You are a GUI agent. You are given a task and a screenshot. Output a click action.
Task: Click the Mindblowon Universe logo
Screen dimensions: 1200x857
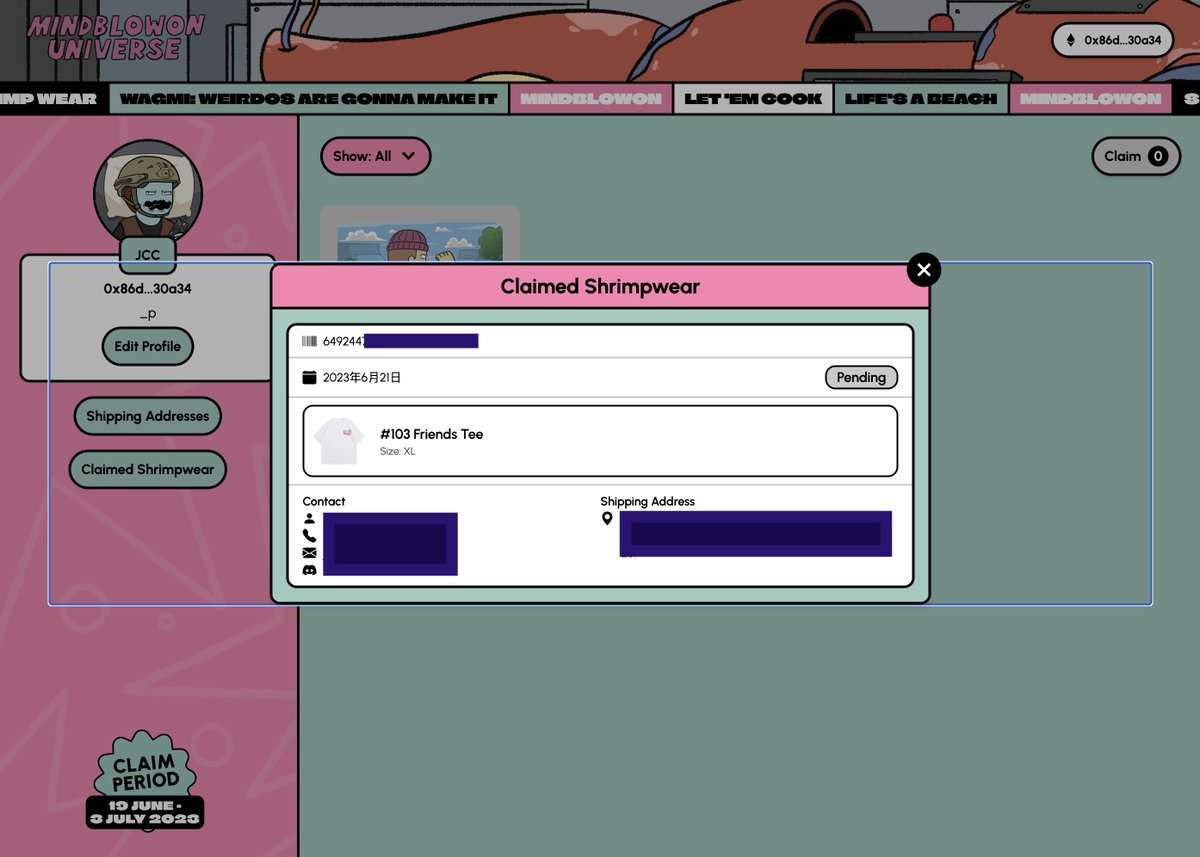coord(116,38)
